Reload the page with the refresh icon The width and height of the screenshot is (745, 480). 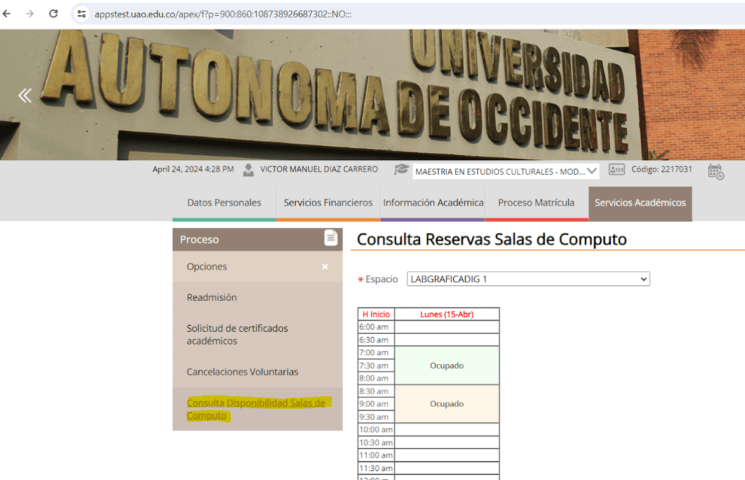53,14
